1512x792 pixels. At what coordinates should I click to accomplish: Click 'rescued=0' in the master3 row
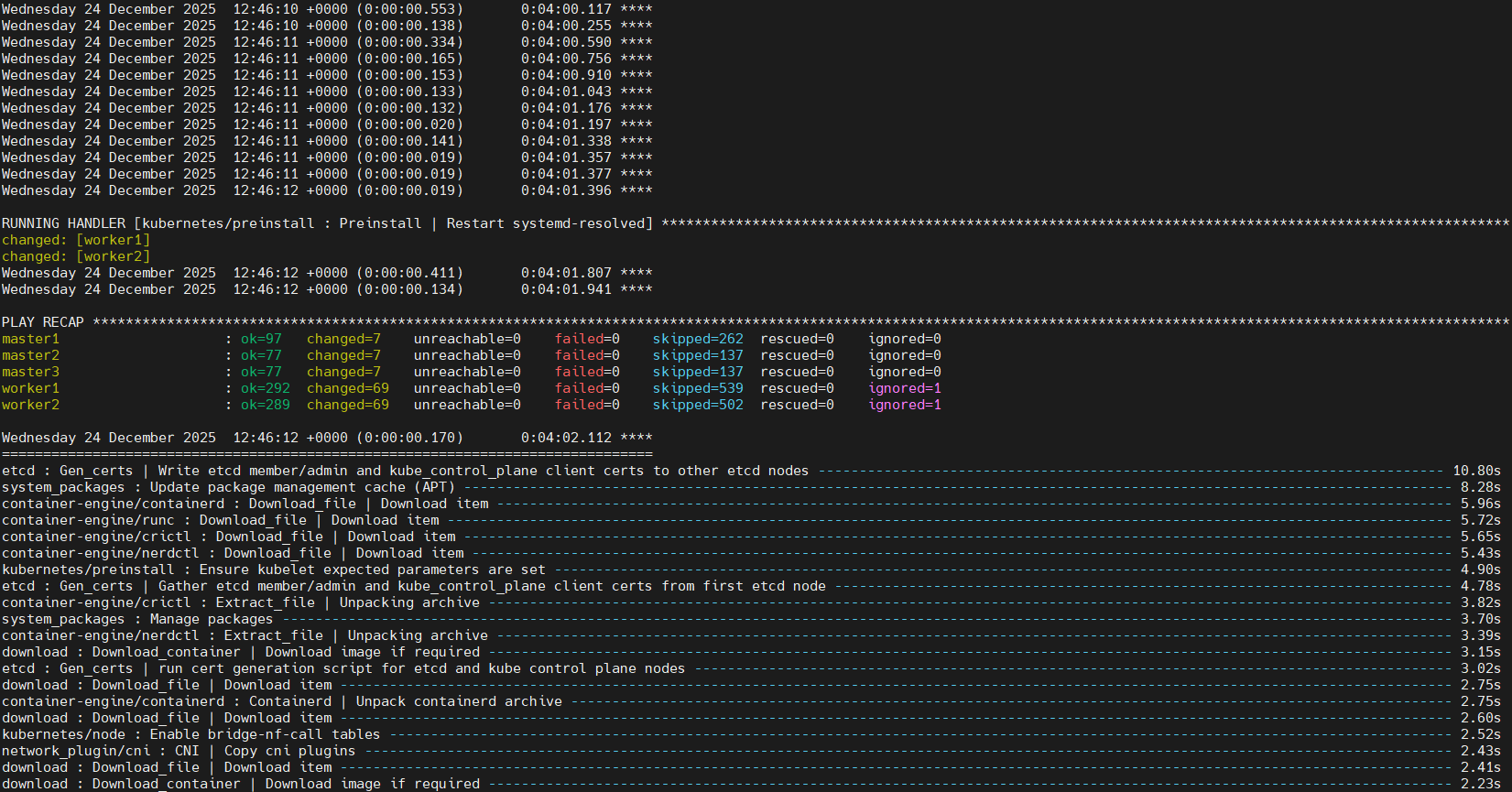click(797, 372)
